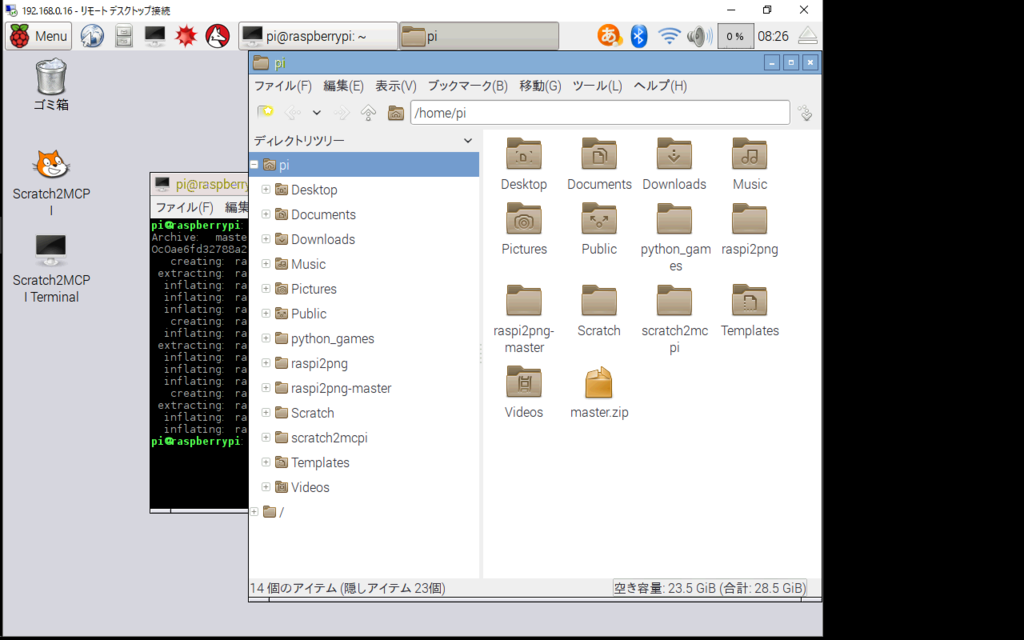Expand the Downloads node in the directory tree
1024x640 pixels.
[266, 239]
